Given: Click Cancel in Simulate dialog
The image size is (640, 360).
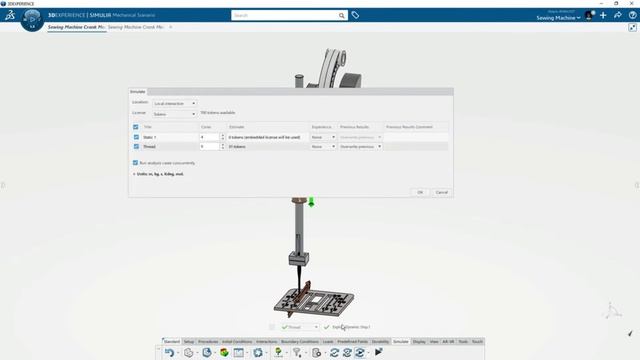Looking at the screenshot, I should click(442, 192).
